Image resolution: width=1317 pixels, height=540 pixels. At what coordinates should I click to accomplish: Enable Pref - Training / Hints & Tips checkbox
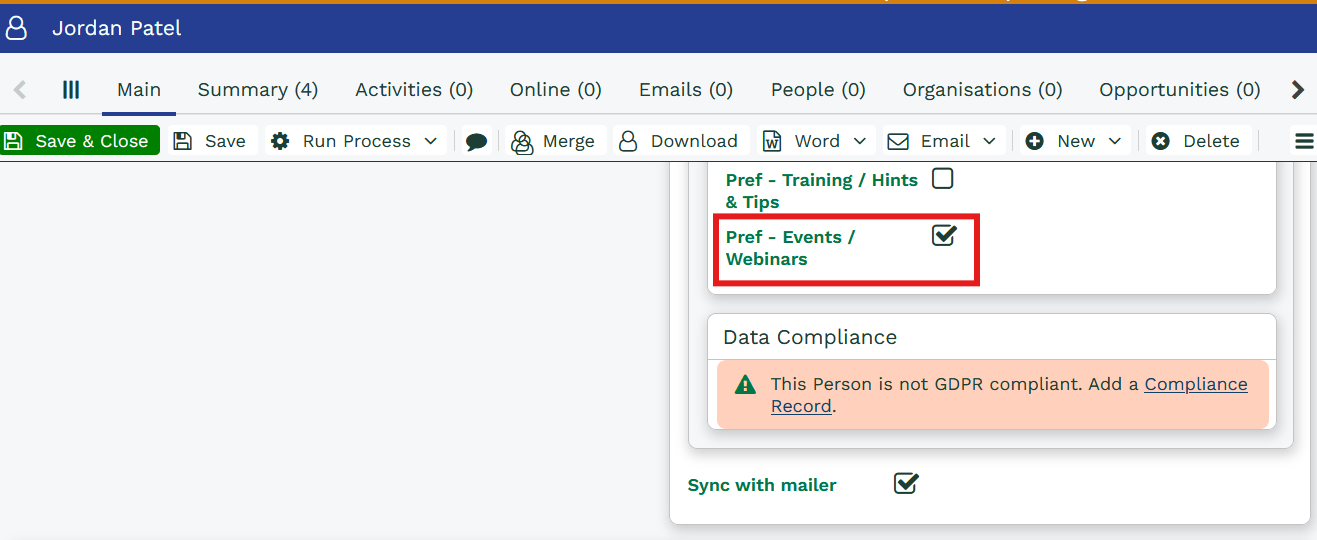(x=942, y=179)
